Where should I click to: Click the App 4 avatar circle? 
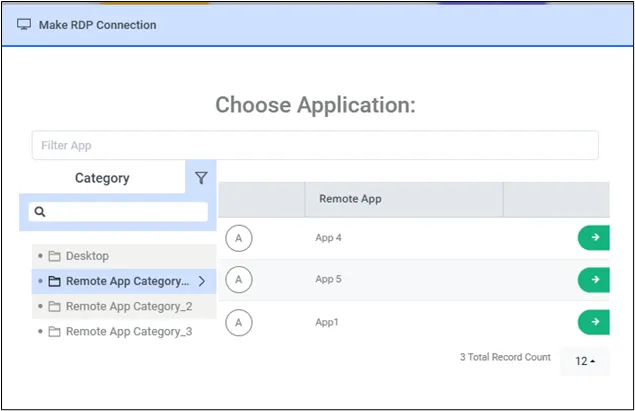239,238
